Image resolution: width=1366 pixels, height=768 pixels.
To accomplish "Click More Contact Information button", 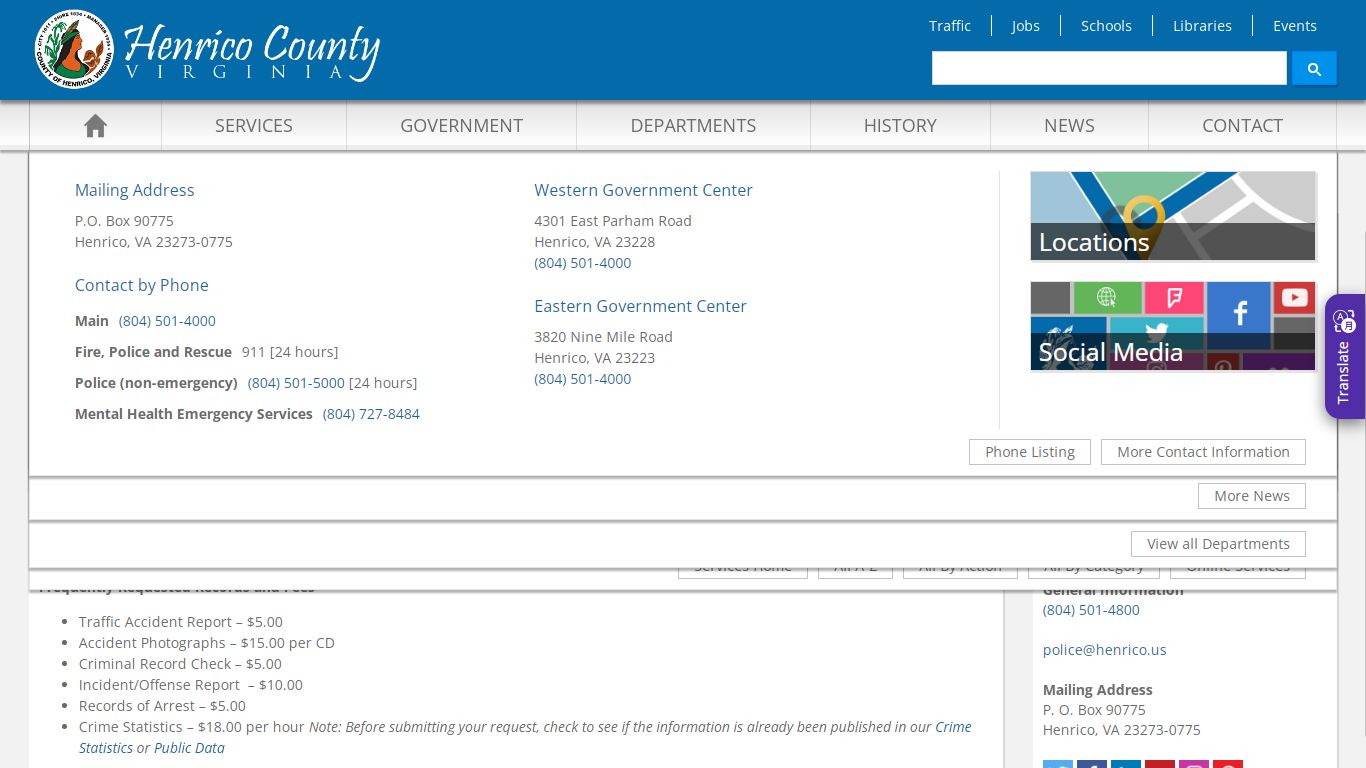I will point(1203,452).
